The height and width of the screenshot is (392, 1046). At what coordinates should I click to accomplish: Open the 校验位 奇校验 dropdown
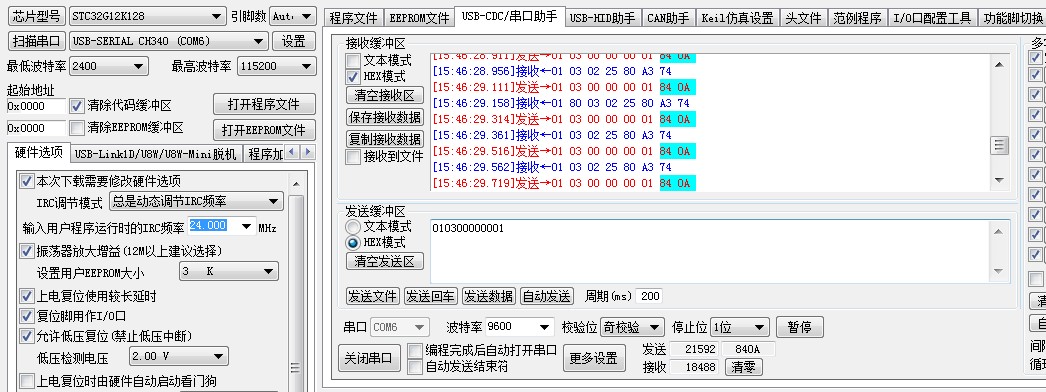click(x=632, y=327)
